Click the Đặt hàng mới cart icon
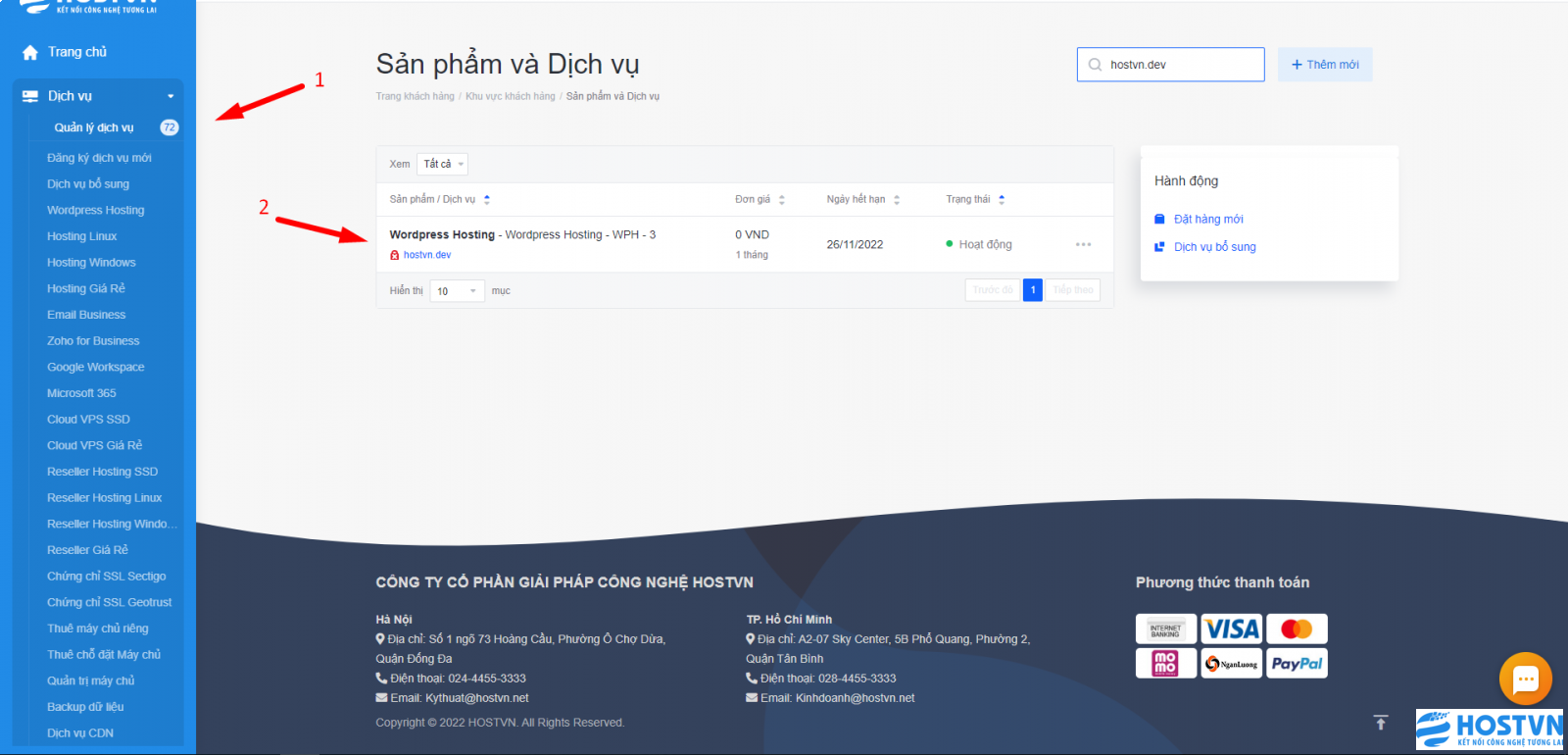Screen dimensions: 1568x755 (1159, 219)
